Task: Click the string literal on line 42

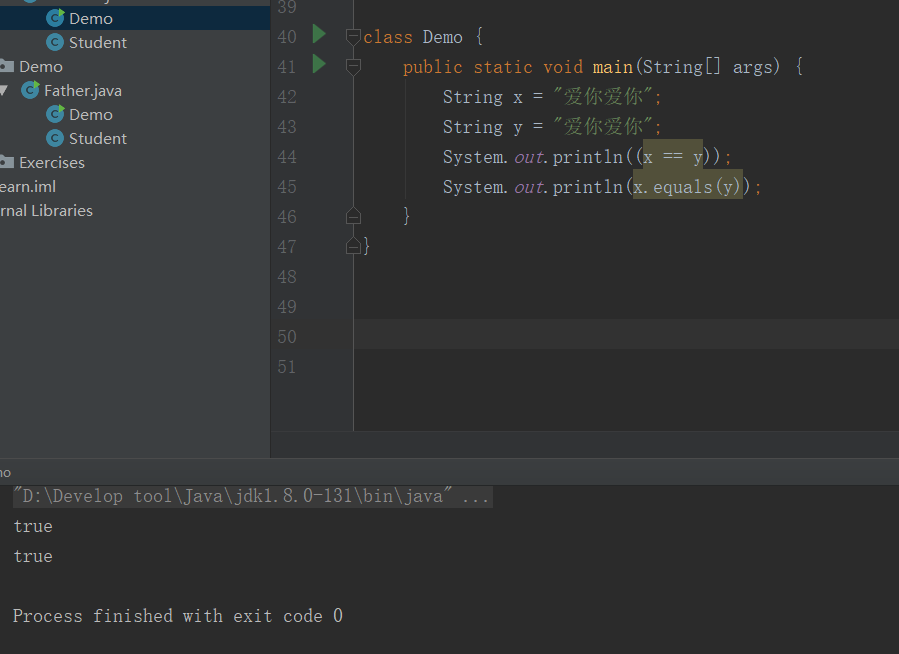Action: click(603, 96)
